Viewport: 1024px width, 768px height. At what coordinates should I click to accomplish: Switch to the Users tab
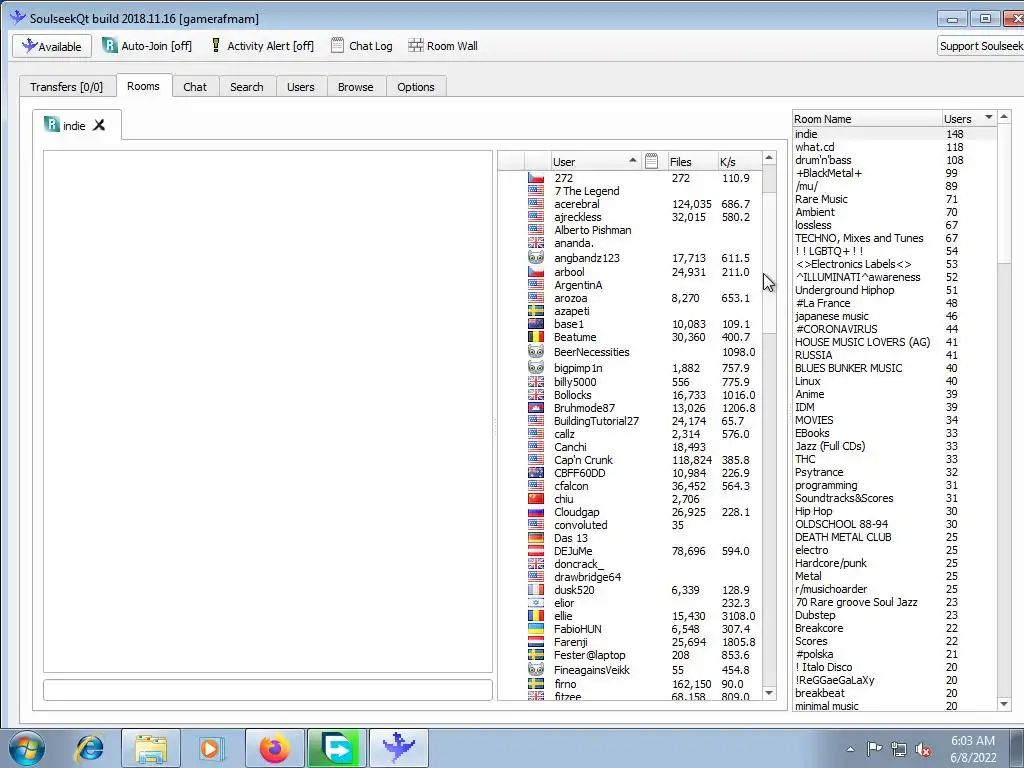(300, 87)
